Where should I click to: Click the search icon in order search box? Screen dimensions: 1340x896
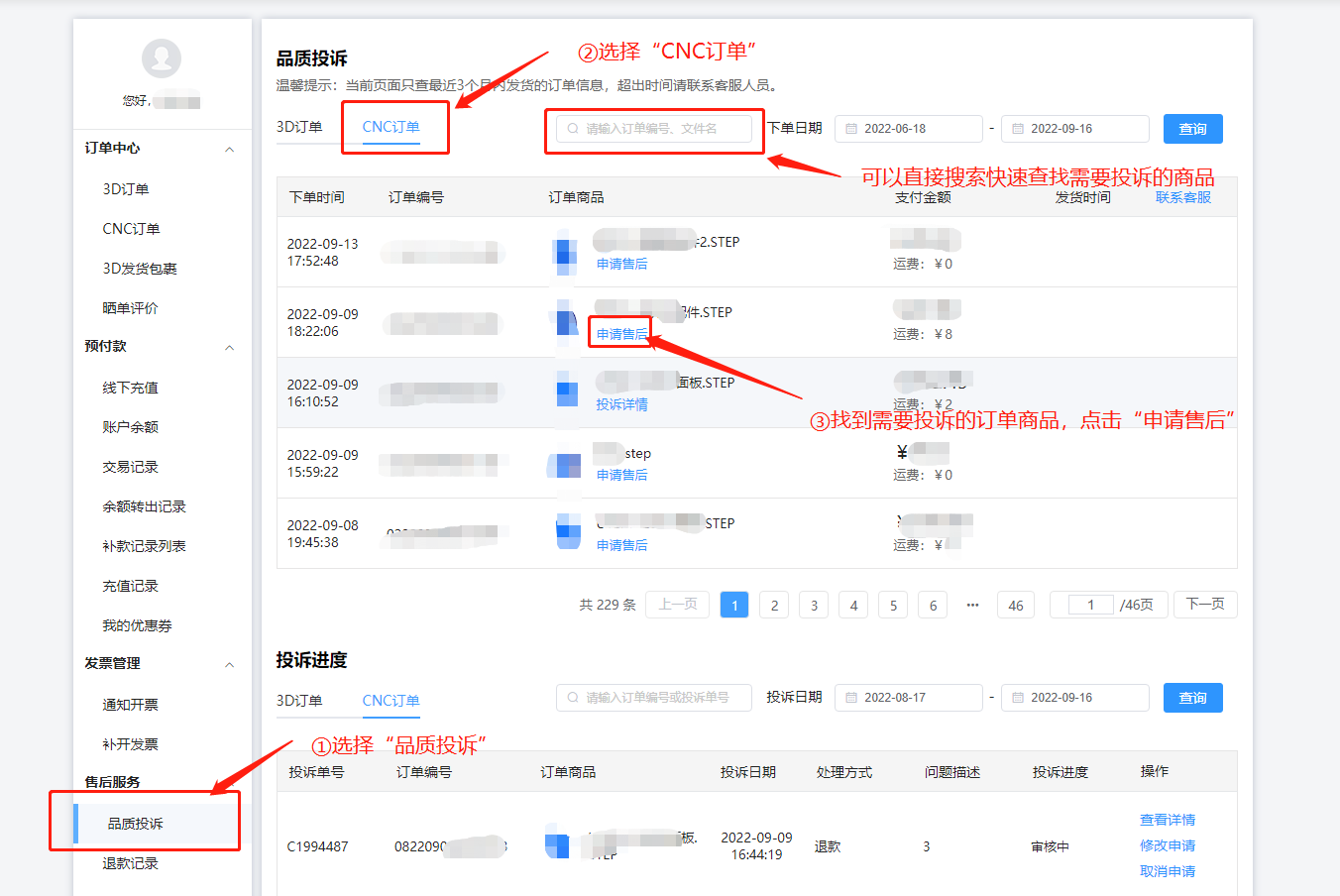(573, 129)
